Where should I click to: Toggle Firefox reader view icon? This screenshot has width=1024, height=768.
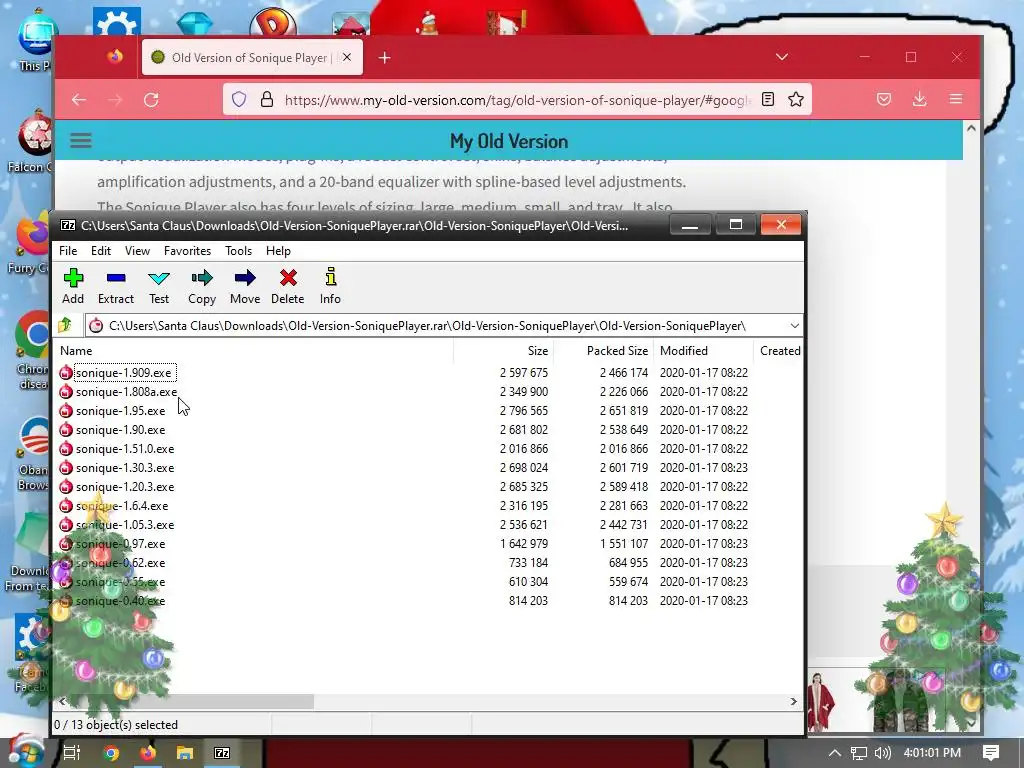click(768, 99)
